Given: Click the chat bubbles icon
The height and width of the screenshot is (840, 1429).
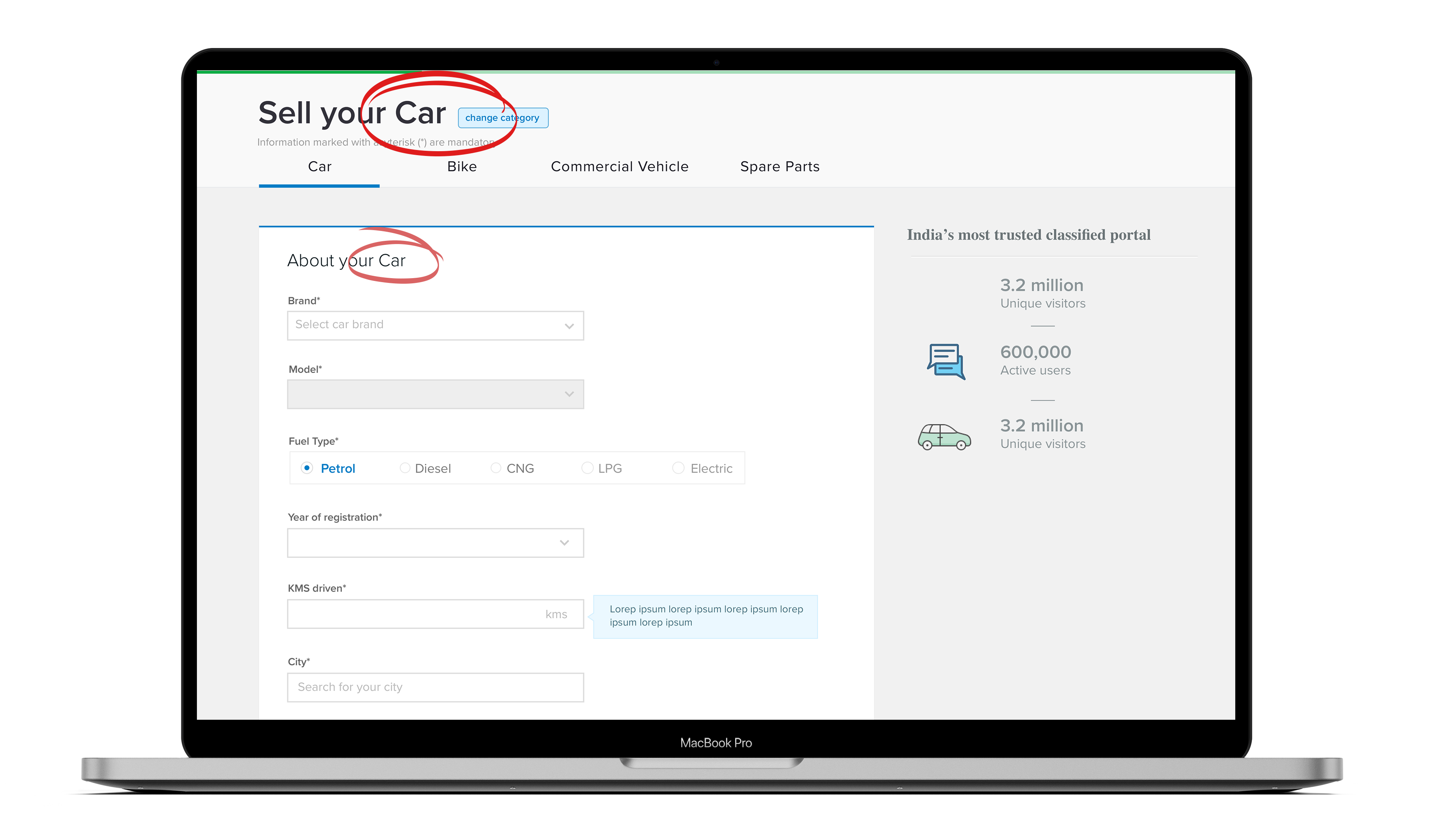Looking at the screenshot, I should 946,361.
